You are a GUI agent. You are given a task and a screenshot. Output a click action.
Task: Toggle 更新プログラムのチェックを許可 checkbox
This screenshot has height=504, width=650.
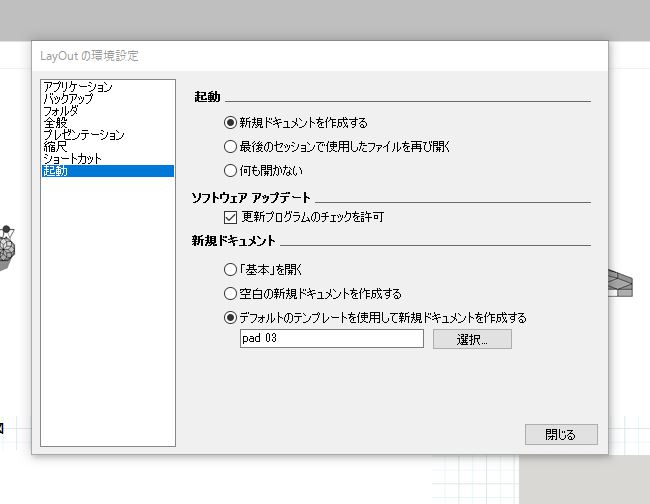(x=230, y=217)
